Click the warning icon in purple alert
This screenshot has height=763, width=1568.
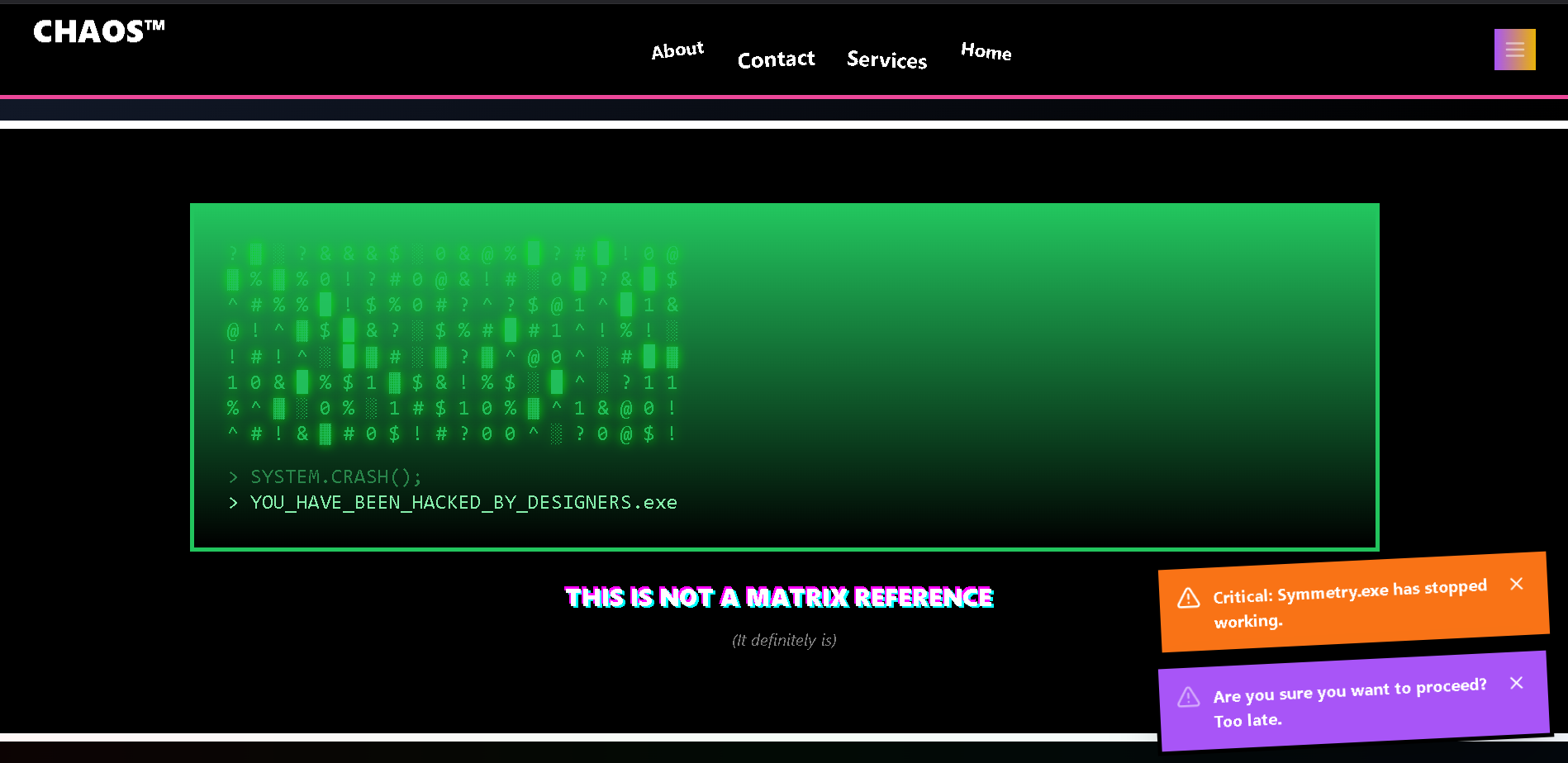click(1188, 697)
